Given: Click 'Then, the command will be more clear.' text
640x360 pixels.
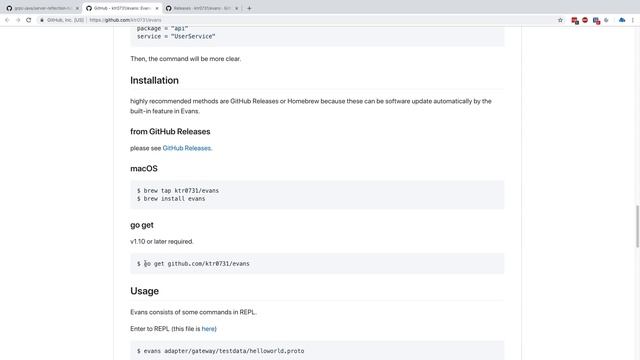Looking at the screenshot, I should coord(186,59).
